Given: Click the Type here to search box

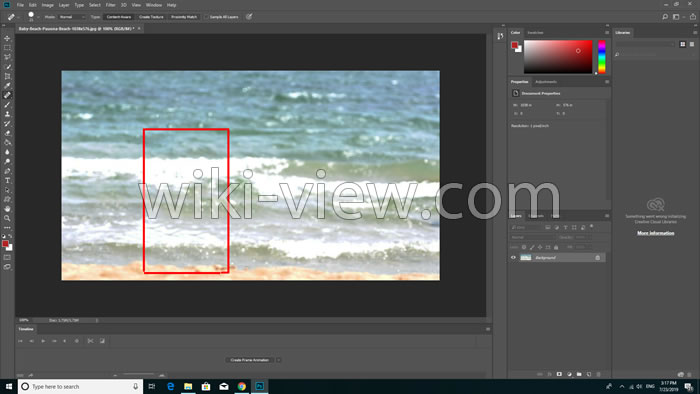Looking at the screenshot, I should click(x=80, y=386).
